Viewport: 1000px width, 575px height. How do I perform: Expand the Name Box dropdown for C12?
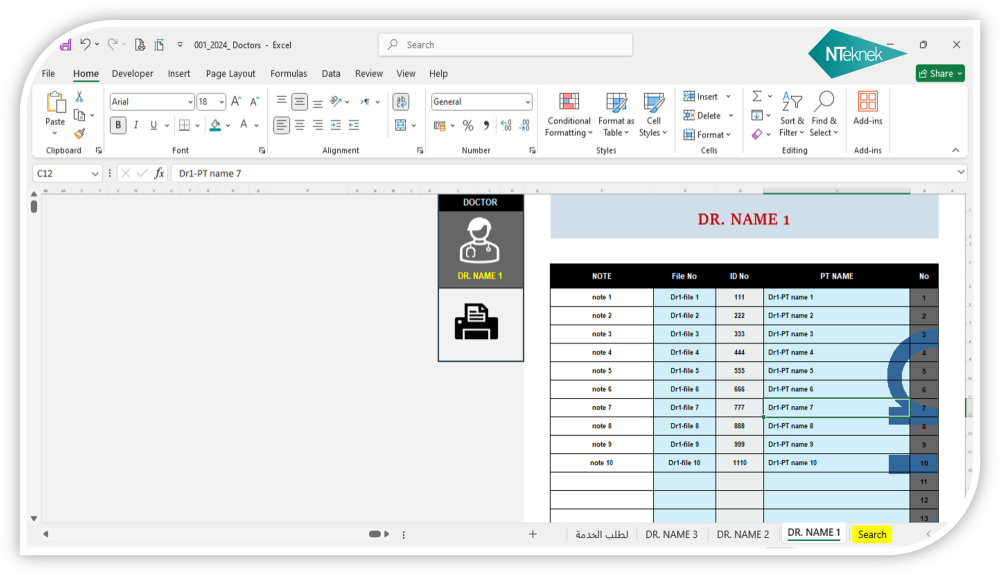coord(95,173)
